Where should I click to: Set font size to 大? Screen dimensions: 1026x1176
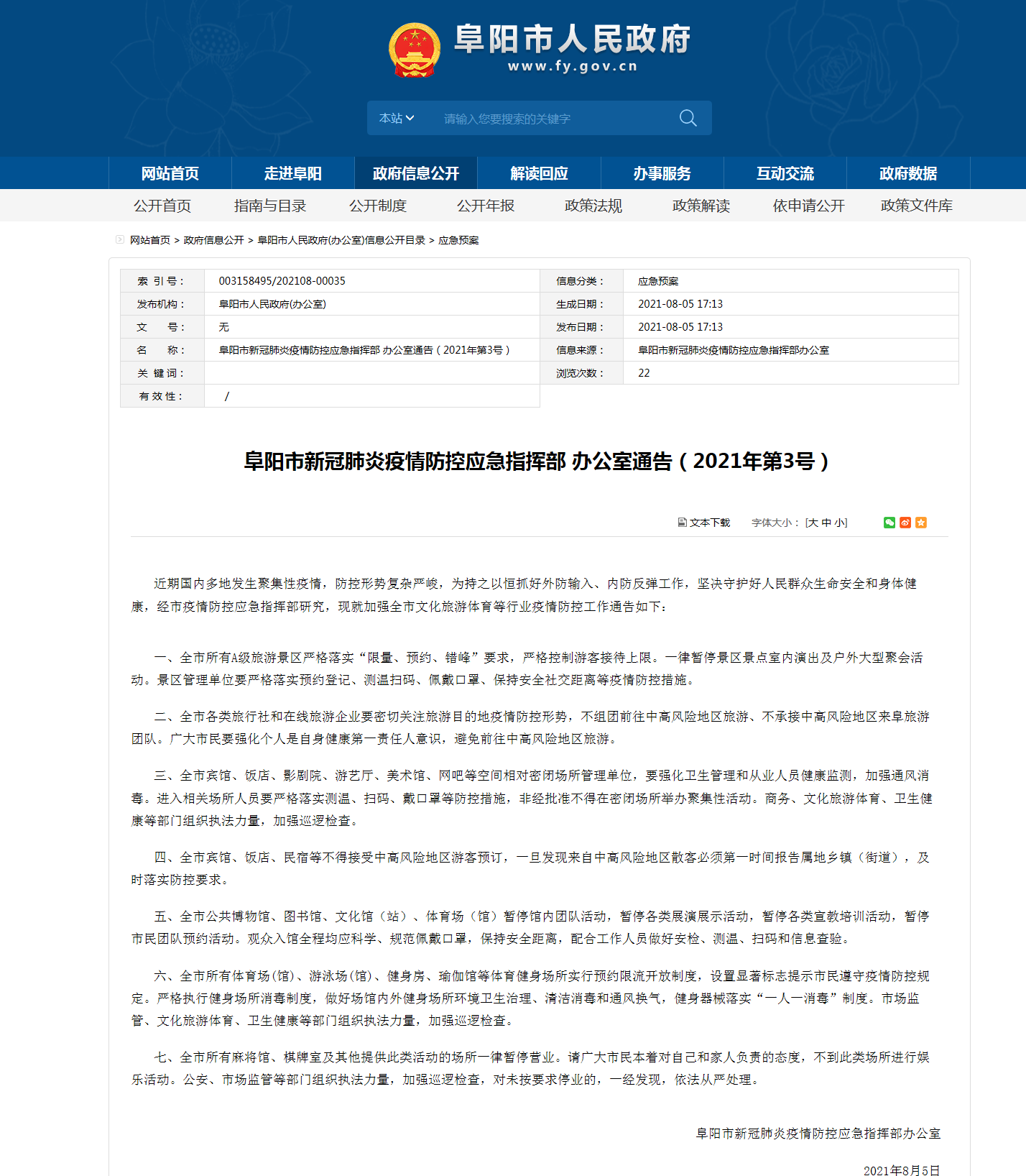click(x=813, y=523)
